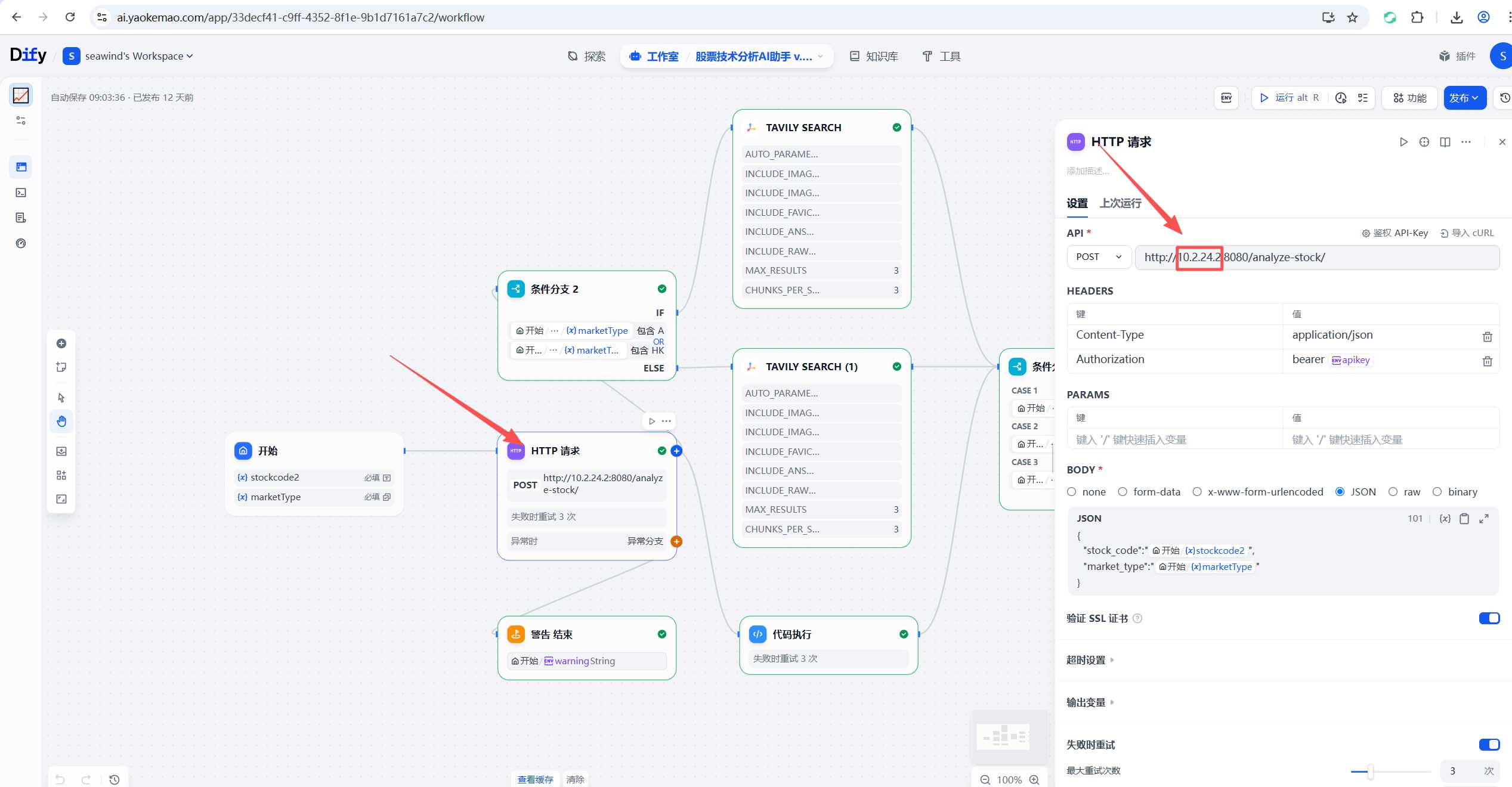Click the ENV environment variables icon

(1226, 98)
